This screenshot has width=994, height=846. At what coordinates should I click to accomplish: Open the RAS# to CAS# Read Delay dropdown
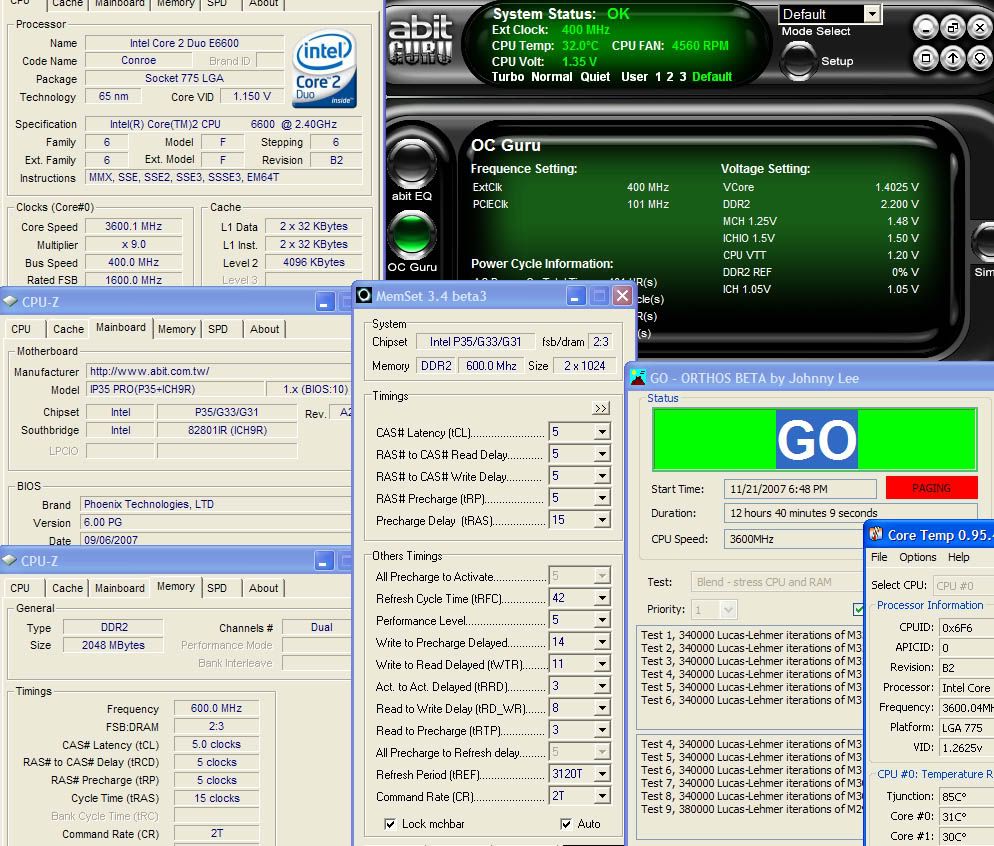click(x=602, y=454)
